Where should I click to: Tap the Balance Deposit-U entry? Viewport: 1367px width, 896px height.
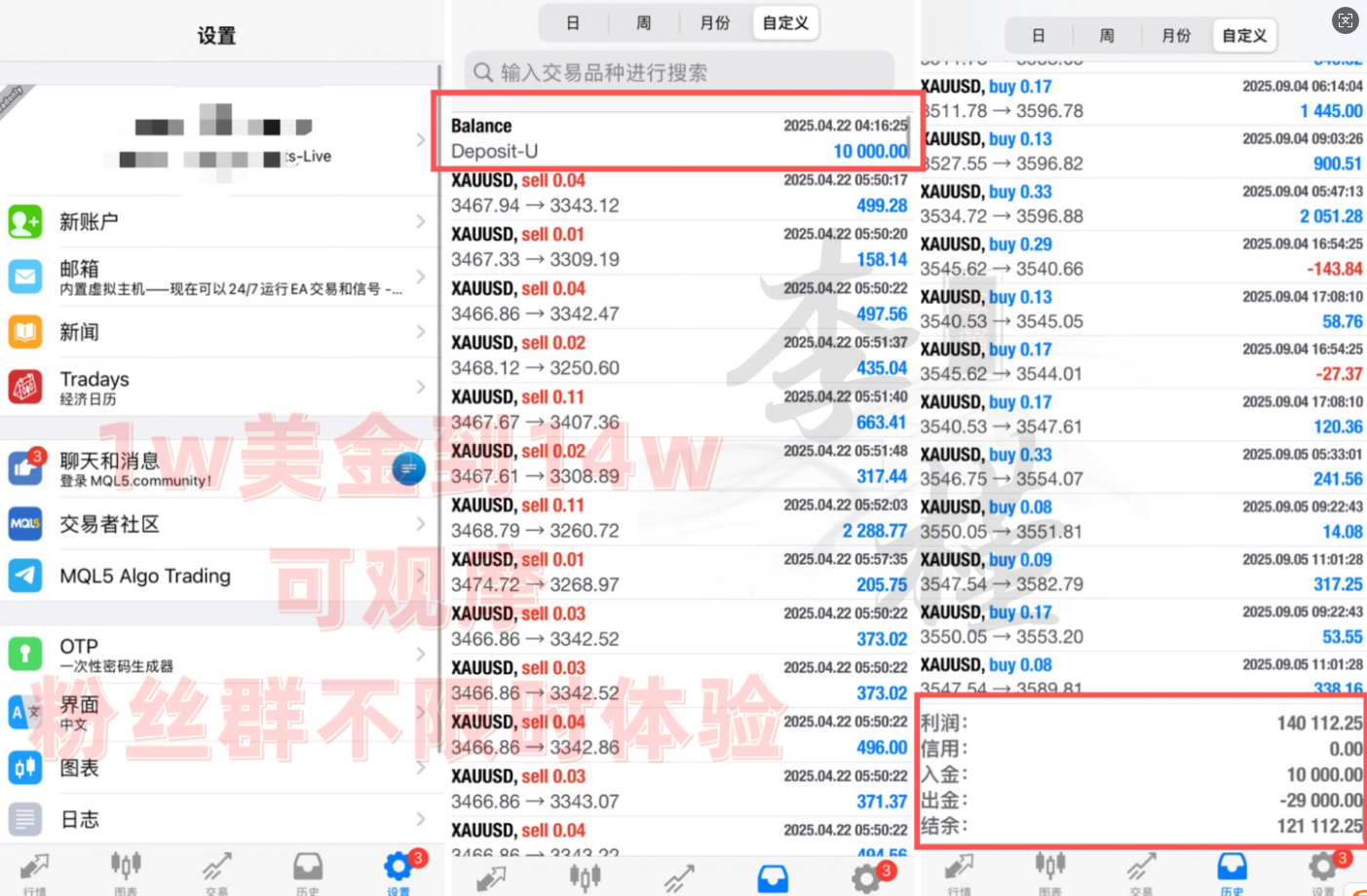click(x=678, y=138)
